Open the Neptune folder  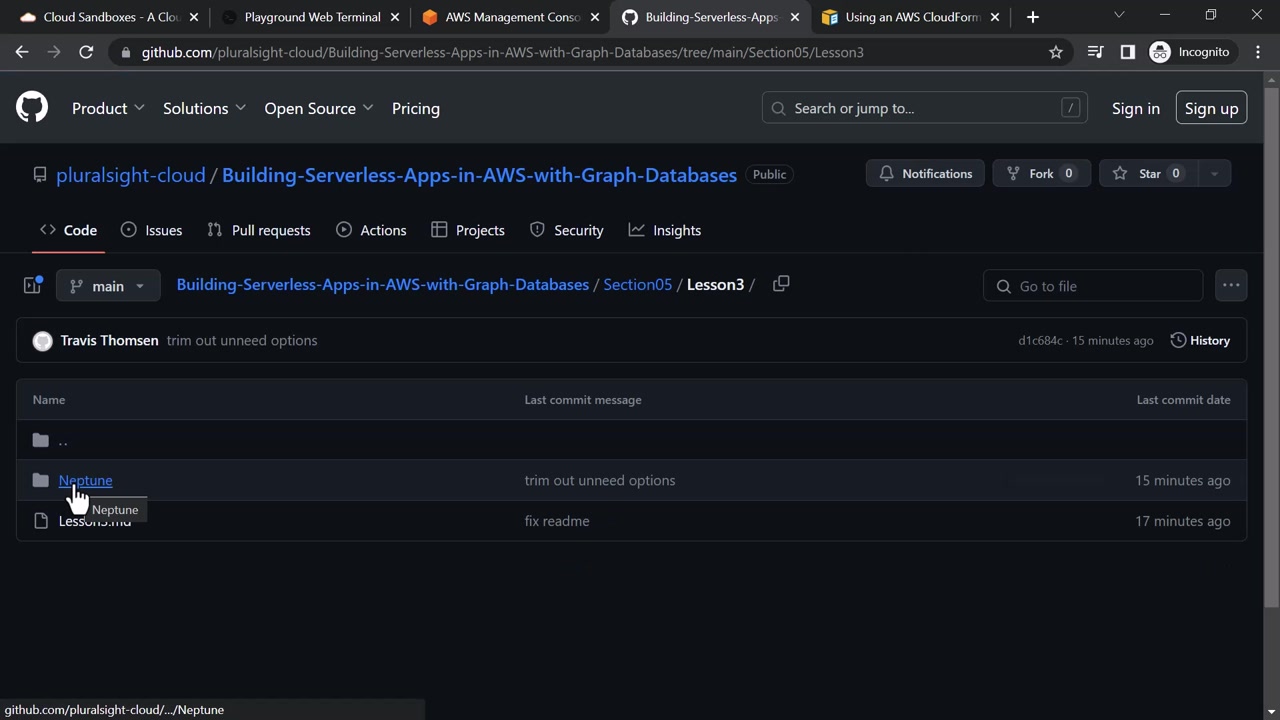coord(85,480)
